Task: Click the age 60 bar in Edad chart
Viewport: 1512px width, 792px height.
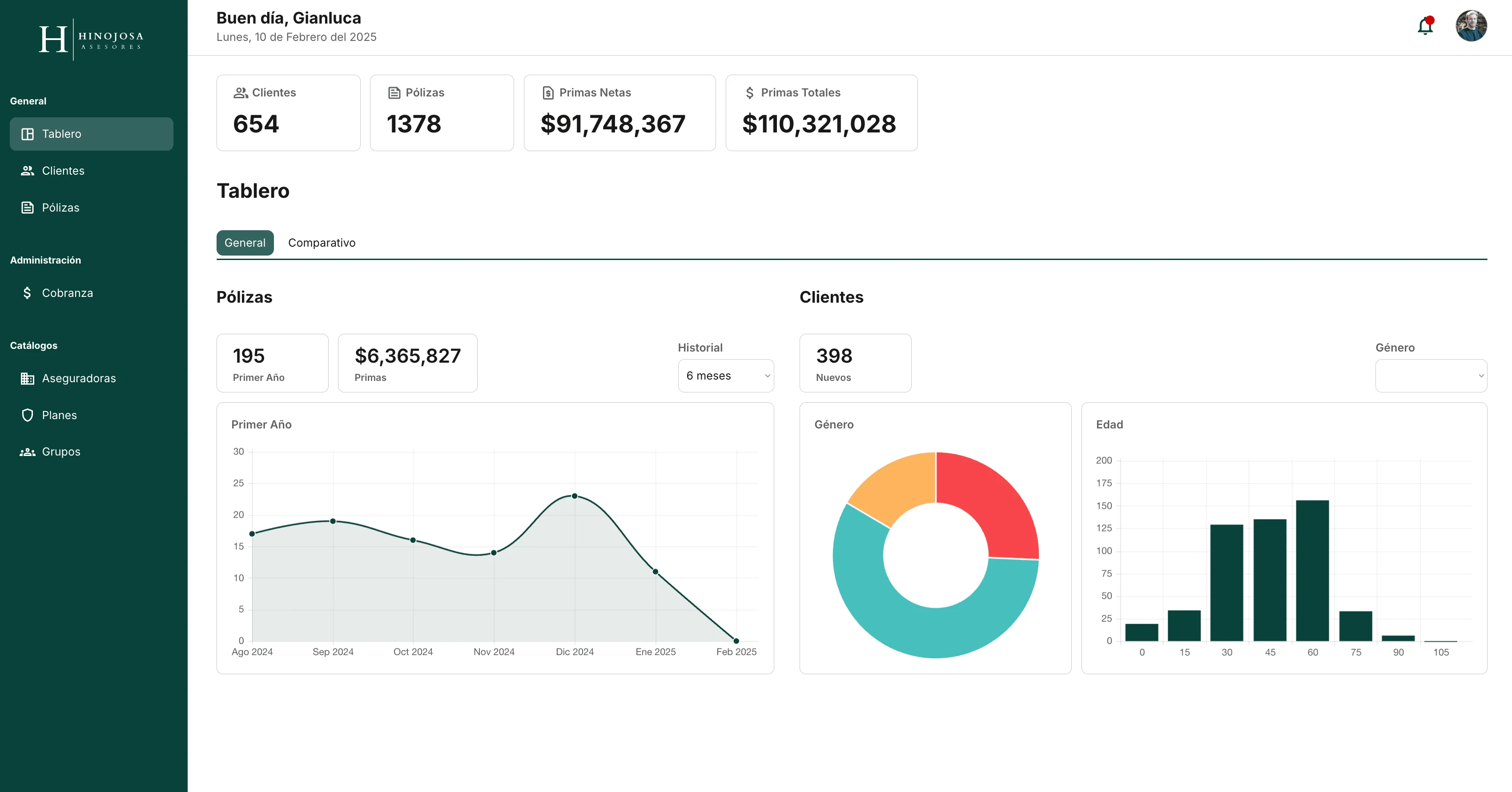Action: coord(1312,571)
